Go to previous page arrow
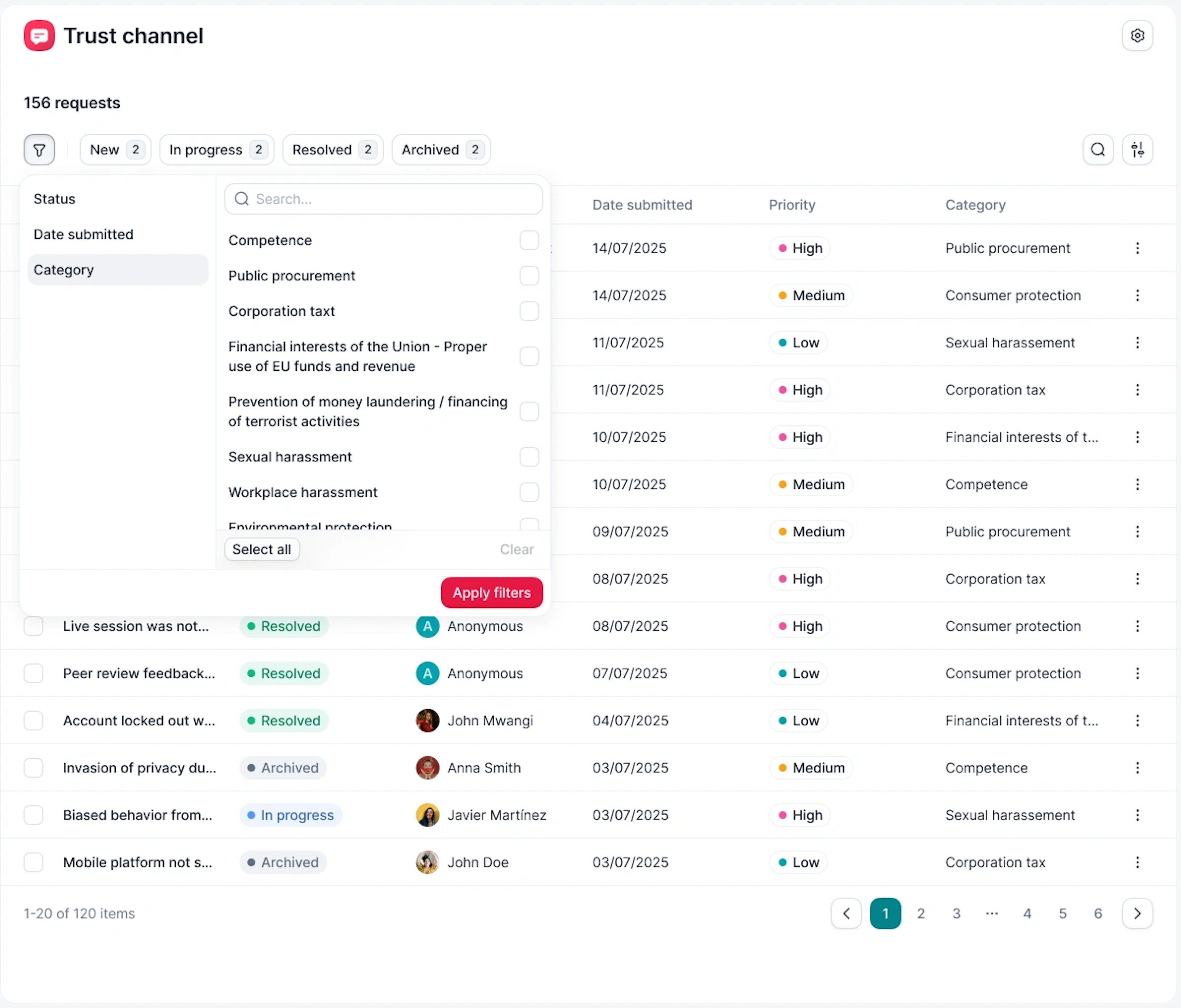The height and width of the screenshot is (1008, 1181). click(846, 913)
